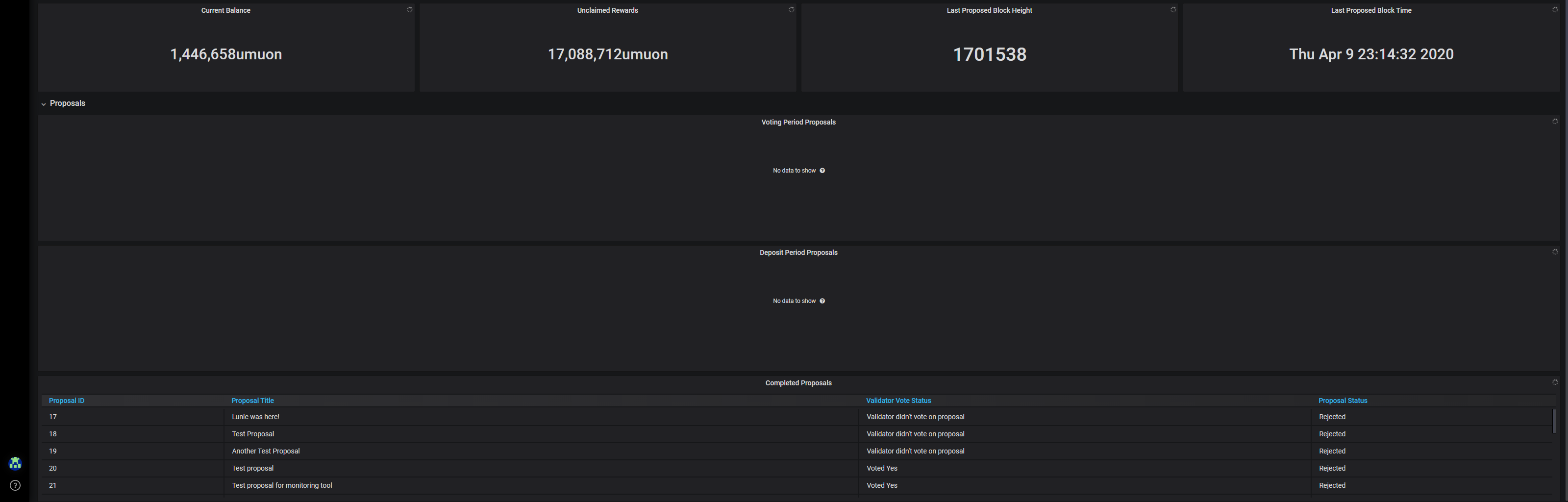The height and width of the screenshot is (502, 1568).
Task: Select proposal ID 21 cell
Action: tap(132, 485)
